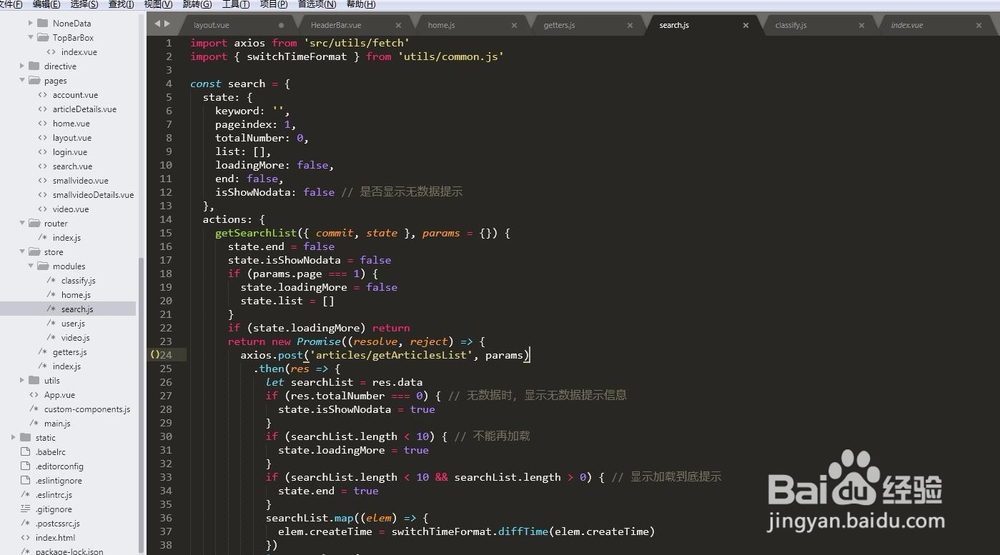Open the 编辑(E) menu

pos(46,4)
